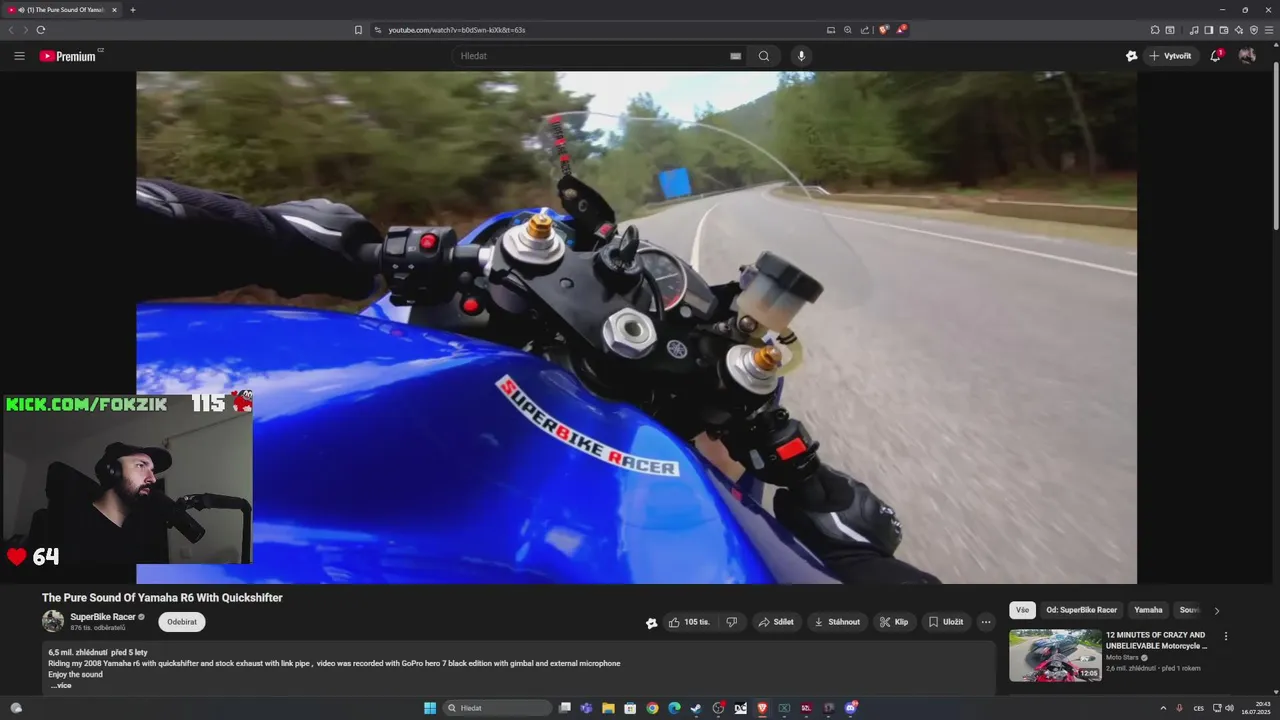Open the Brave Wallet icon

(1224, 30)
